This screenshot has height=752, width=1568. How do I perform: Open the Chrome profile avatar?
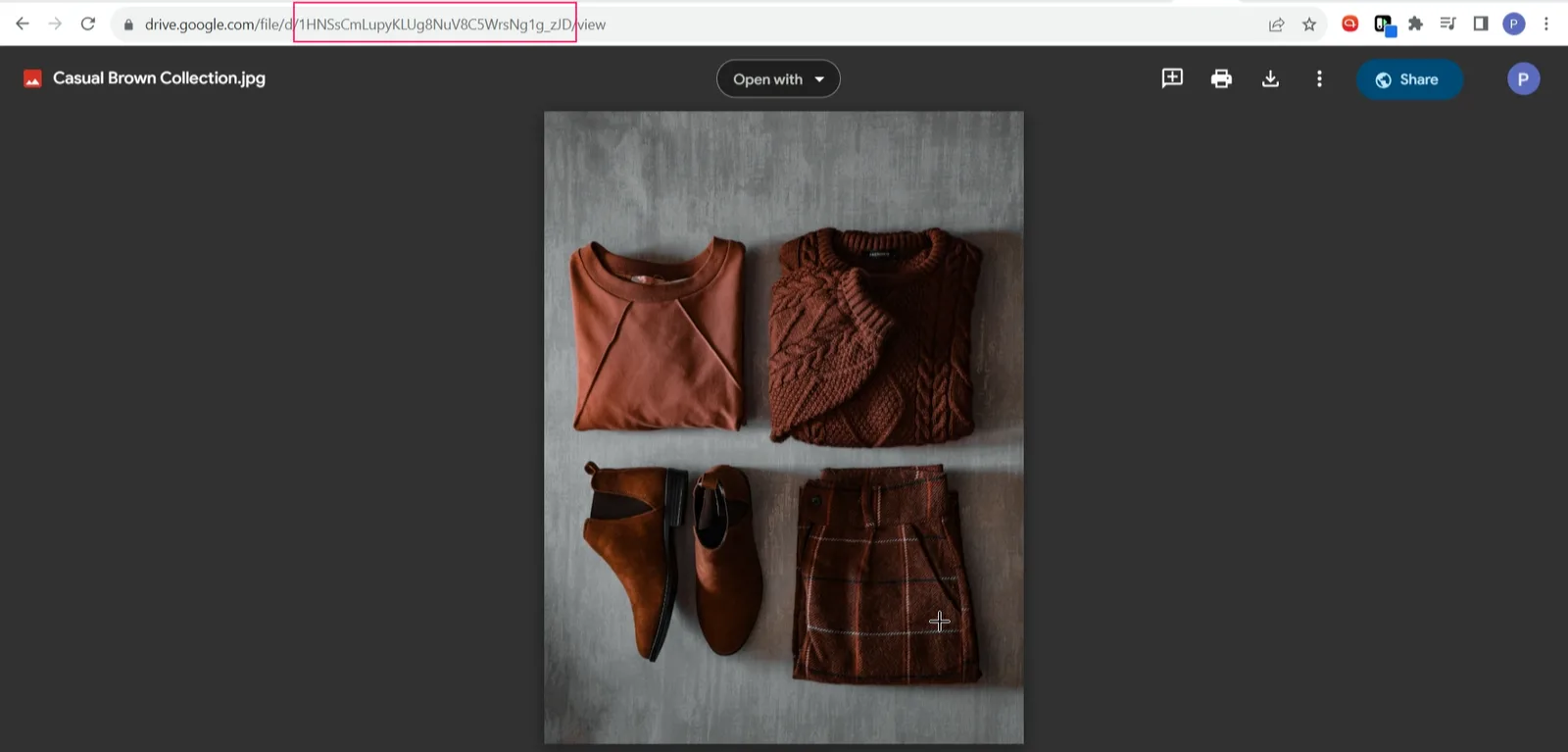click(1514, 24)
